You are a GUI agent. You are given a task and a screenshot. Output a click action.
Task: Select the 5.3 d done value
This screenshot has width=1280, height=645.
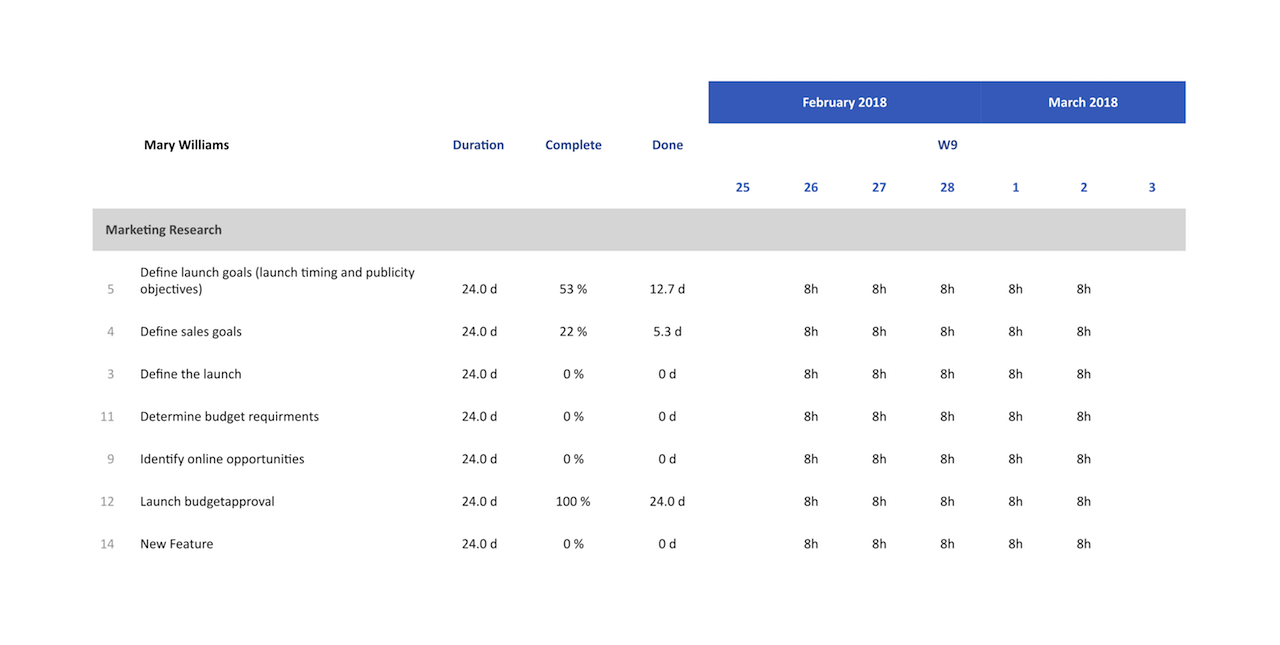click(667, 332)
